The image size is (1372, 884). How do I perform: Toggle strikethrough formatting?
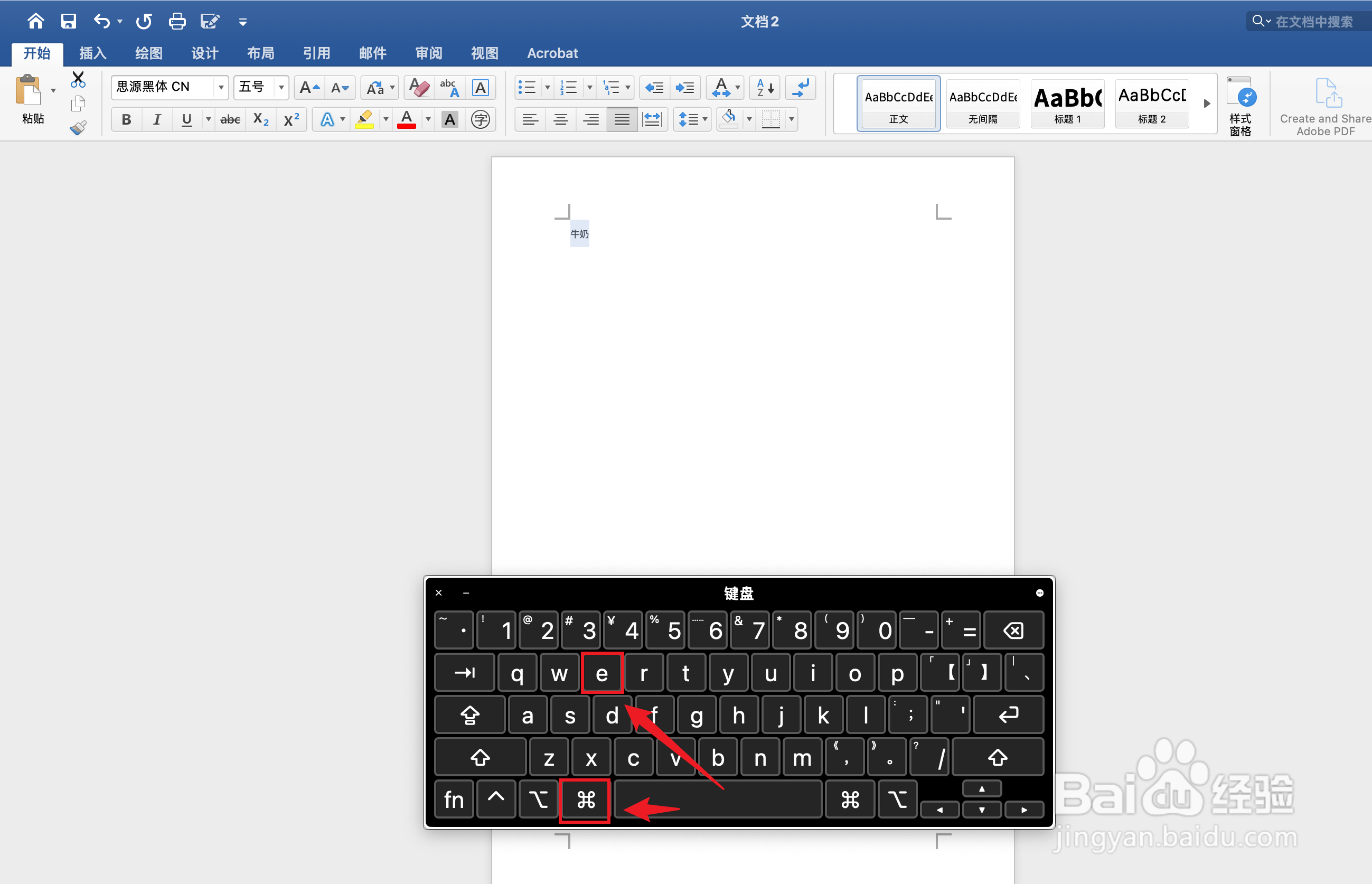pyautogui.click(x=230, y=119)
